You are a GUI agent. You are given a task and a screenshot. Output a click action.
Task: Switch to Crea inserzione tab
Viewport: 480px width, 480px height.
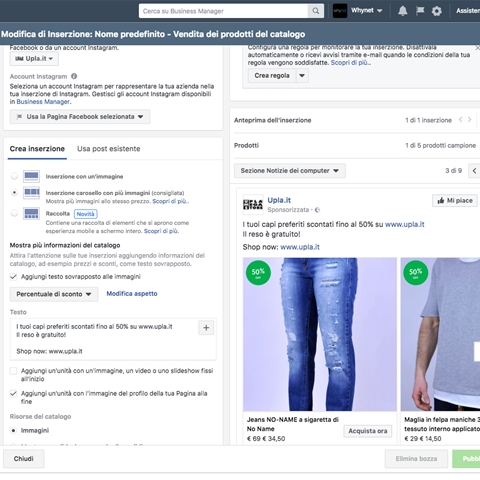(x=37, y=149)
